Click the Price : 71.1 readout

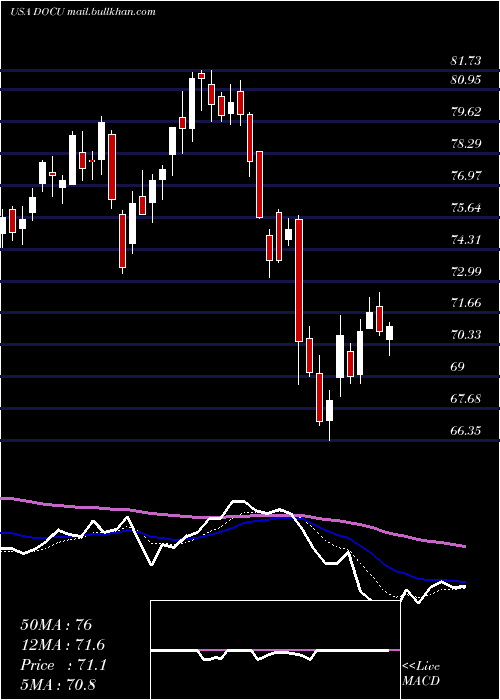[63, 665]
